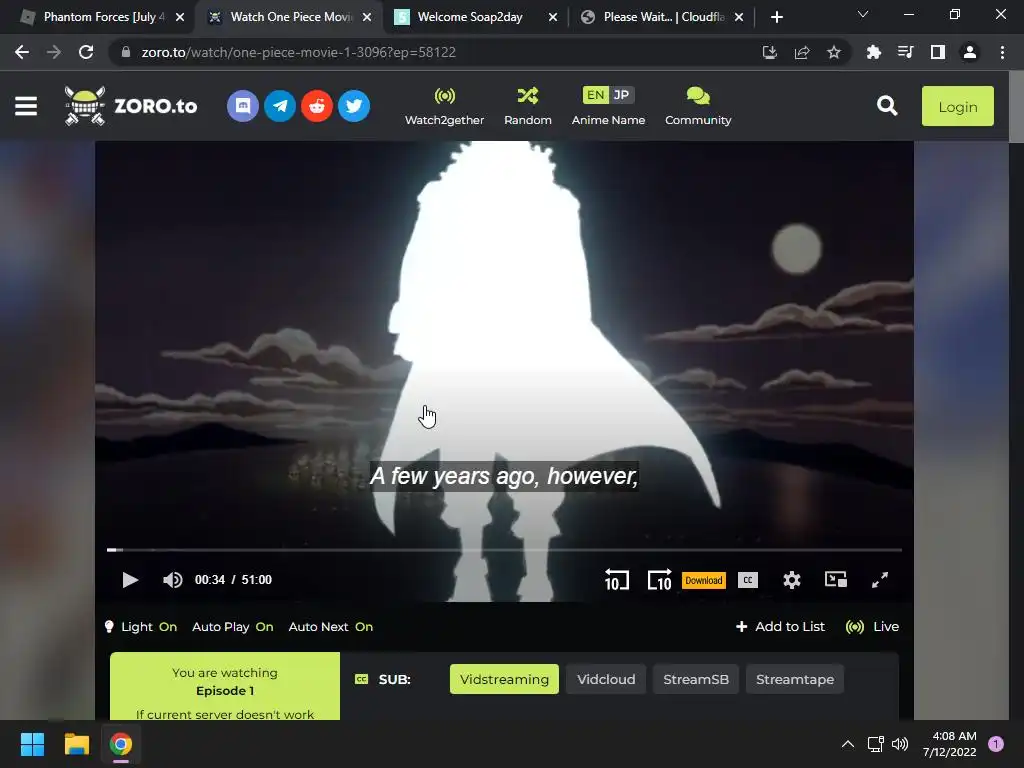Open the Community chat link

[698, 106]
